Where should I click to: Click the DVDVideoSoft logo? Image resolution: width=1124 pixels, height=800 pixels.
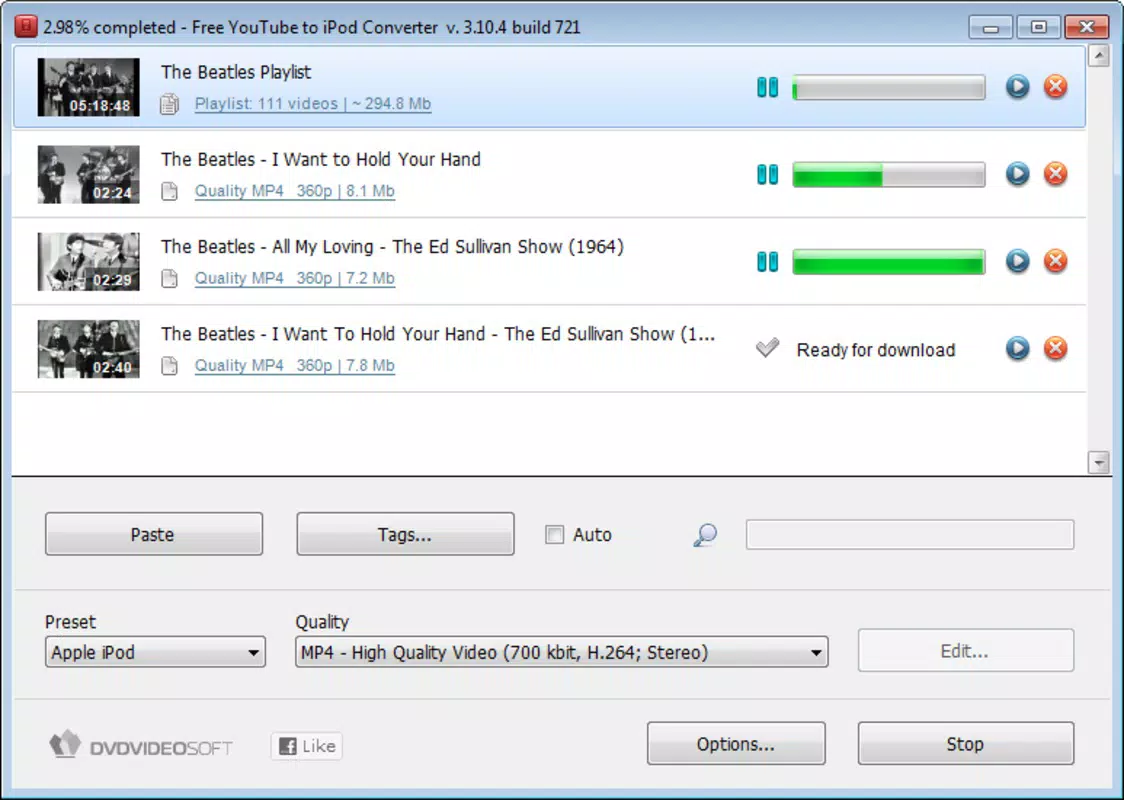[140, 746]
